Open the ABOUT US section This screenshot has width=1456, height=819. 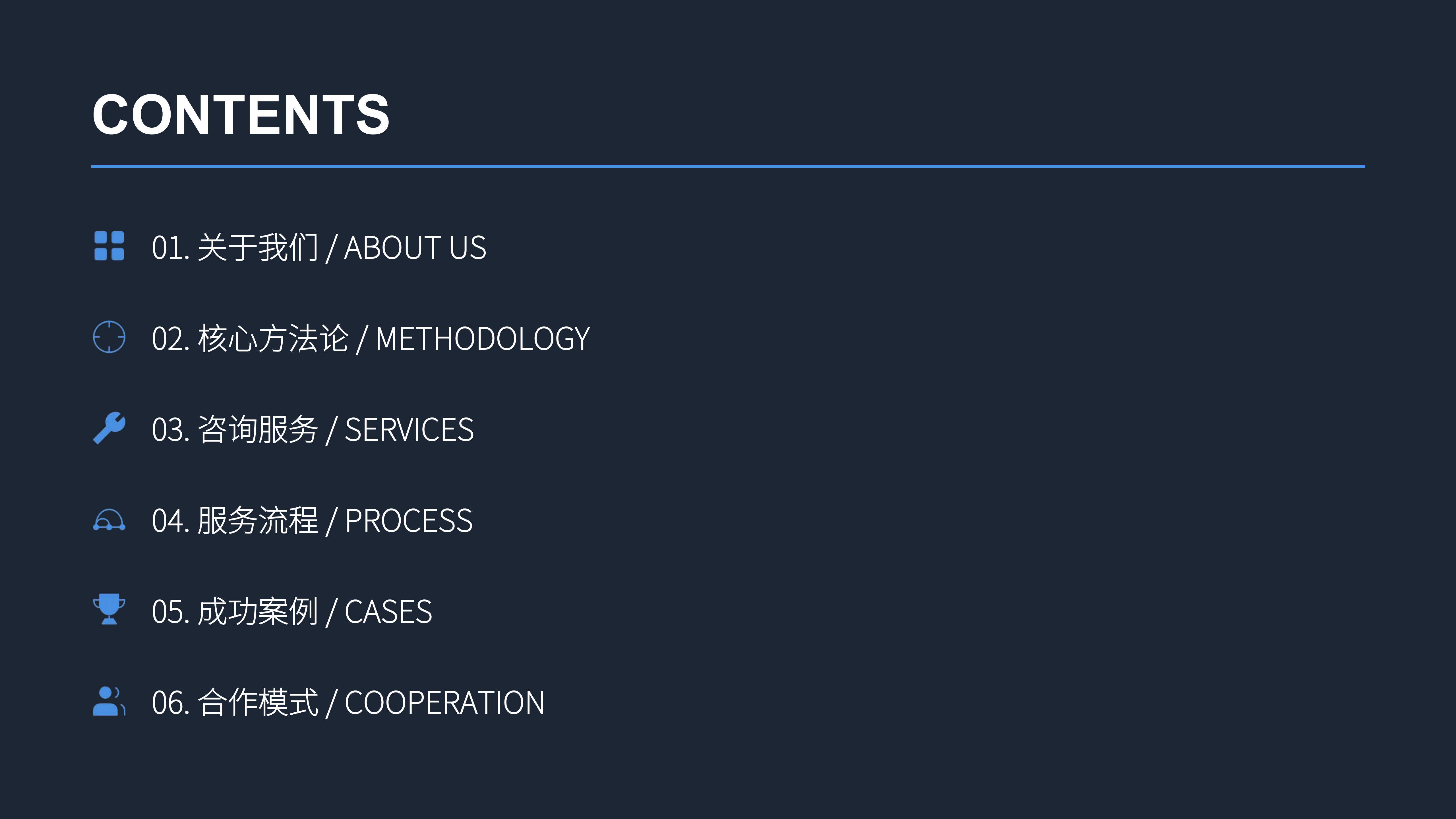pos(415,248)
